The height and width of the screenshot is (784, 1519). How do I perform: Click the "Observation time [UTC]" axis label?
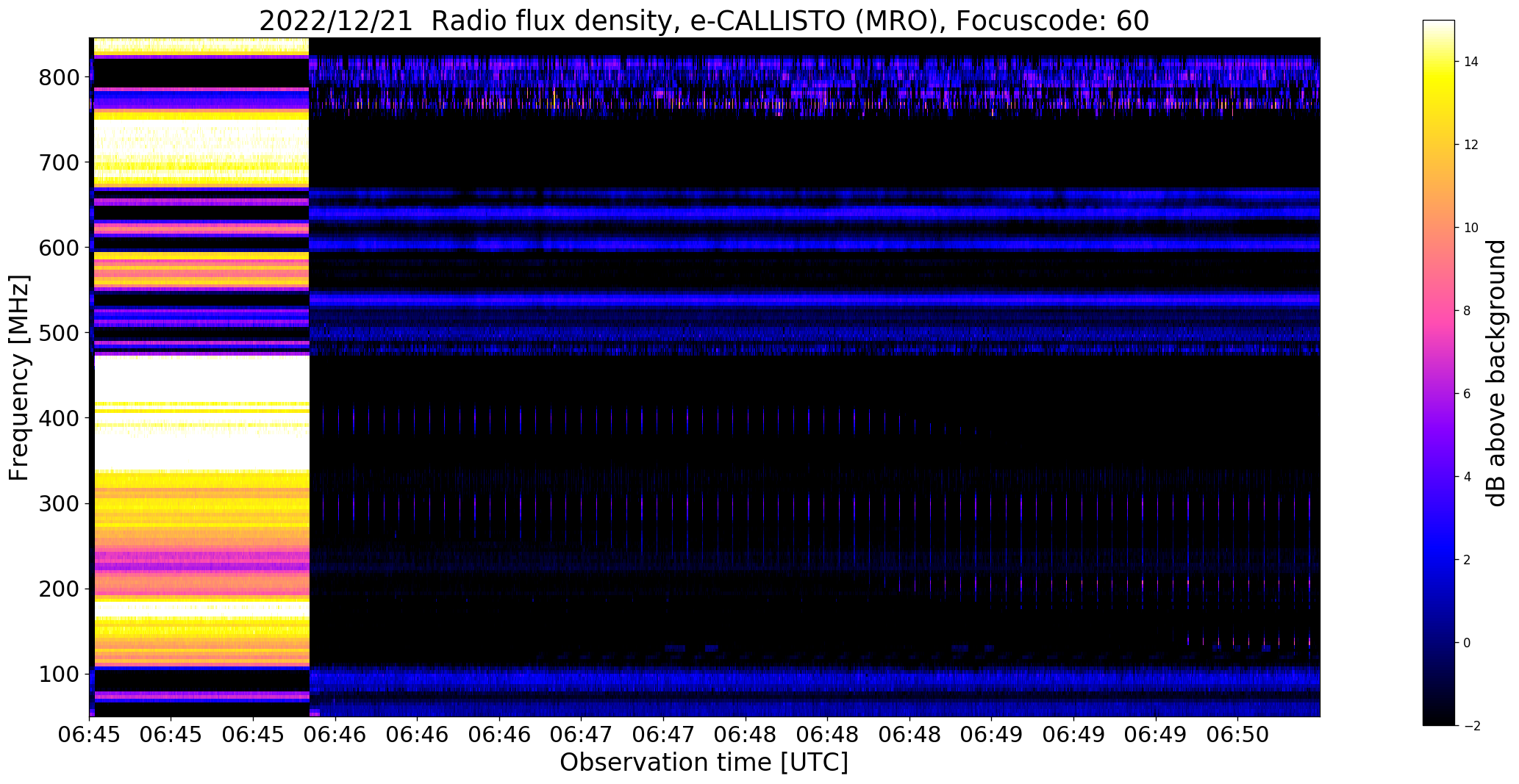click(704, 763)
